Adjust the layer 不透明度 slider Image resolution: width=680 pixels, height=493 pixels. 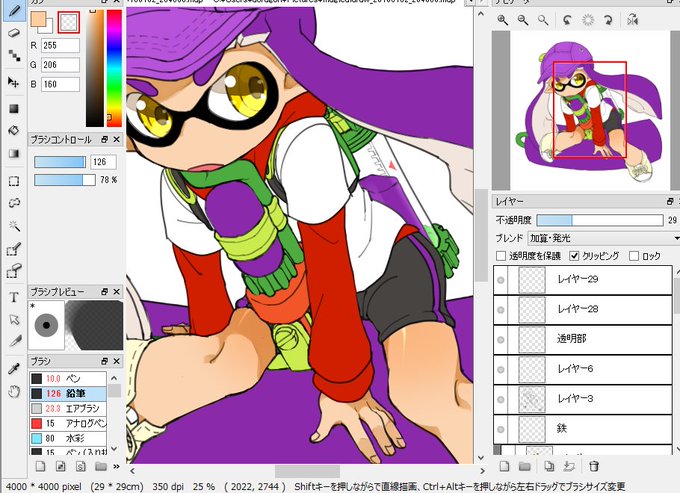click(600, 220)
